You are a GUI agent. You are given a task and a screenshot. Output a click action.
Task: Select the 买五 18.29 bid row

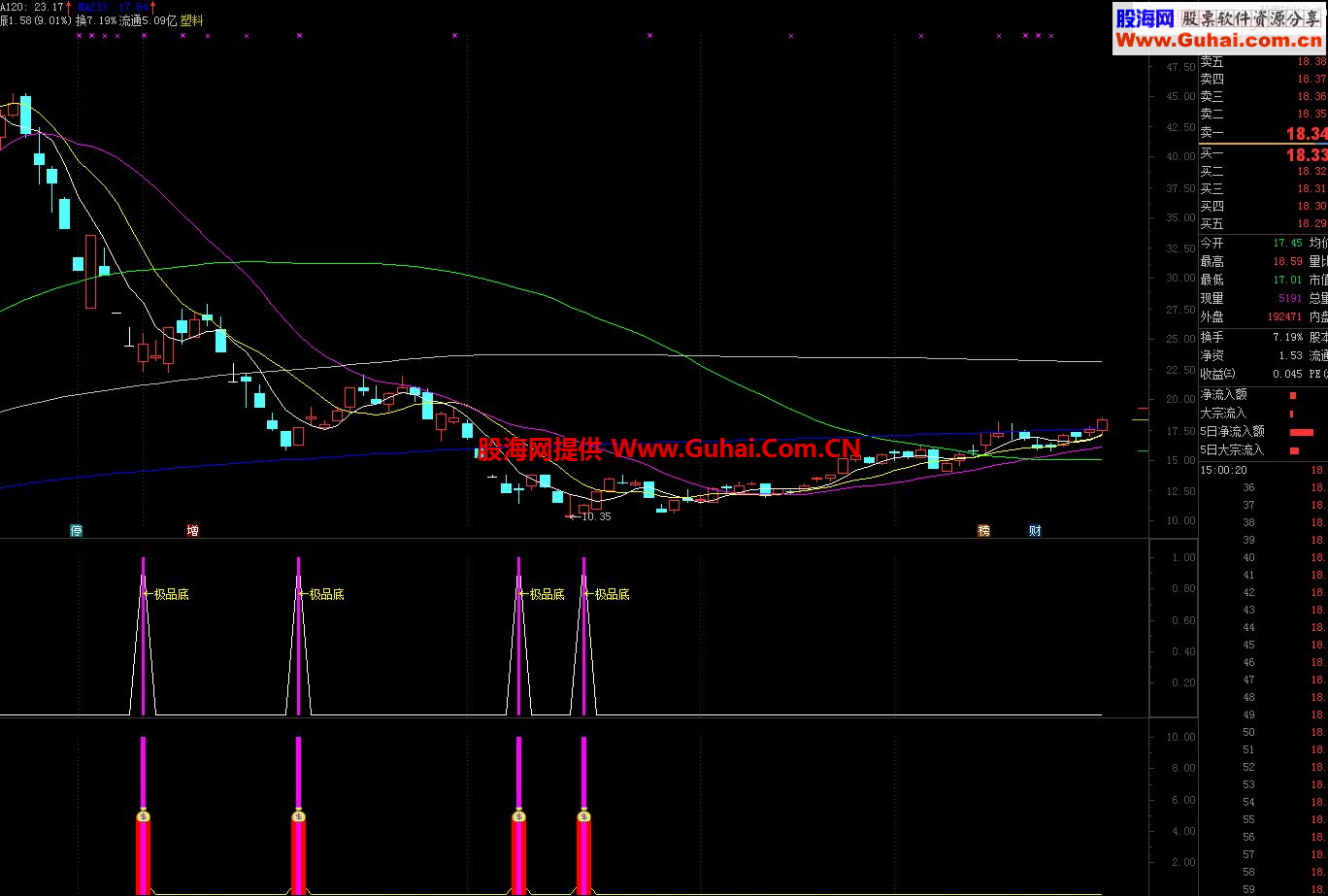pos(1263,223)
